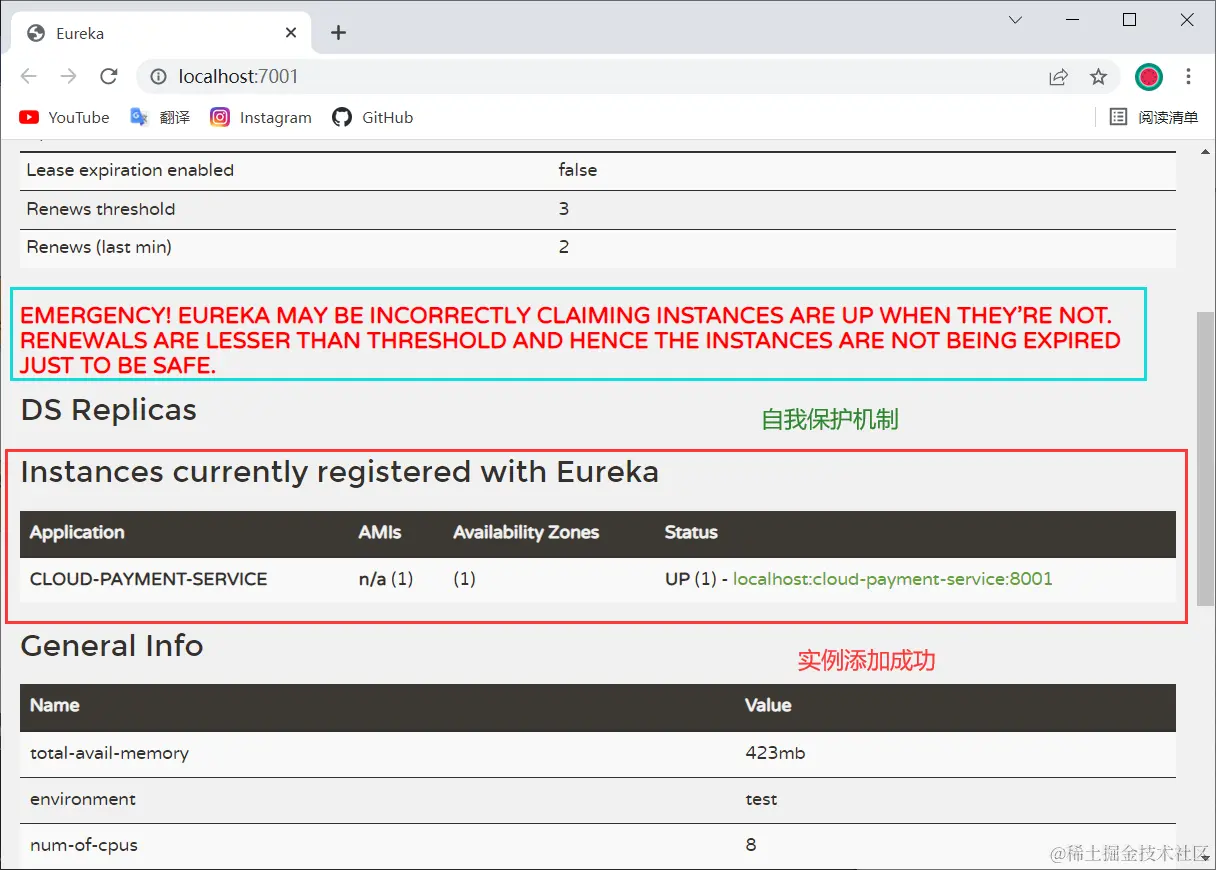Image resolution: width=1216 pixels, height=870 pixels.
Task: Click the UP (1) status text
Action: pyautogui.click(x=691, y=579)
